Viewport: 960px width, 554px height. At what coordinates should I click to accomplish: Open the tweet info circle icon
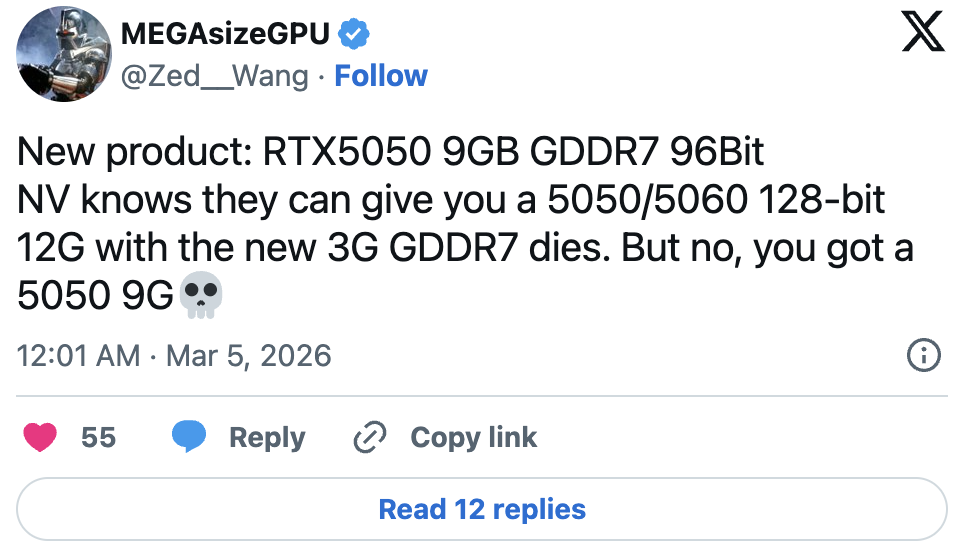(922, 354)
